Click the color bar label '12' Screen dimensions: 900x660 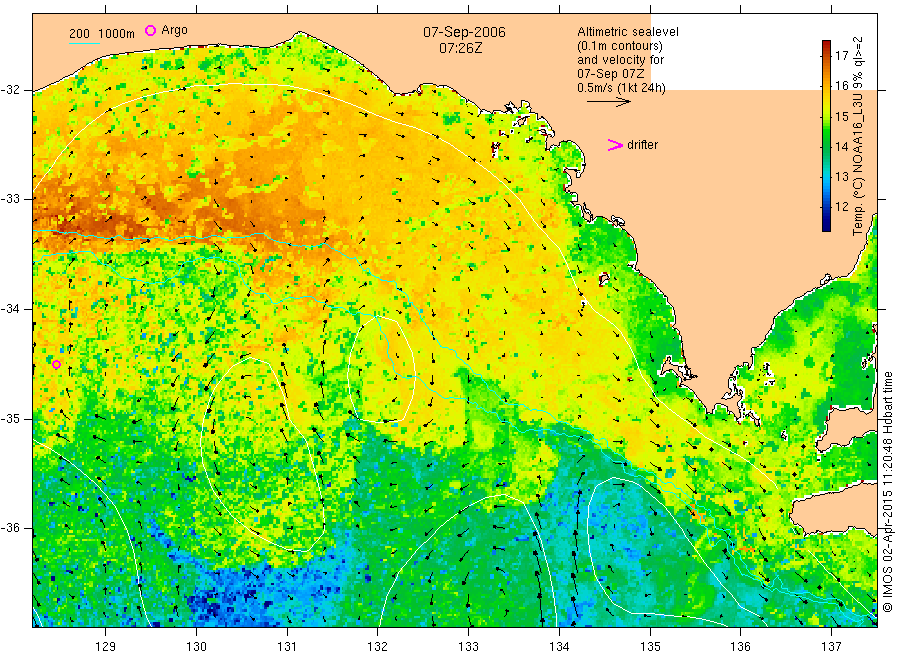point(841,206)
